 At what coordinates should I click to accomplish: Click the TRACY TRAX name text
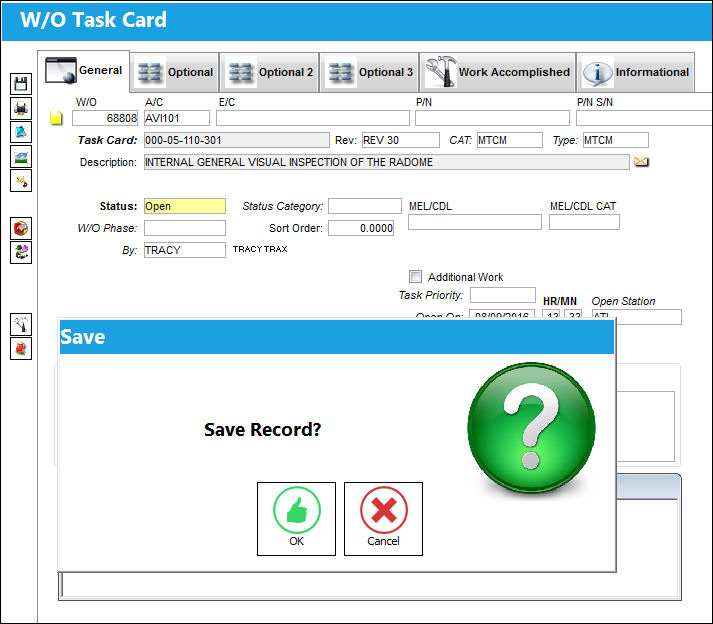point(260,249)
